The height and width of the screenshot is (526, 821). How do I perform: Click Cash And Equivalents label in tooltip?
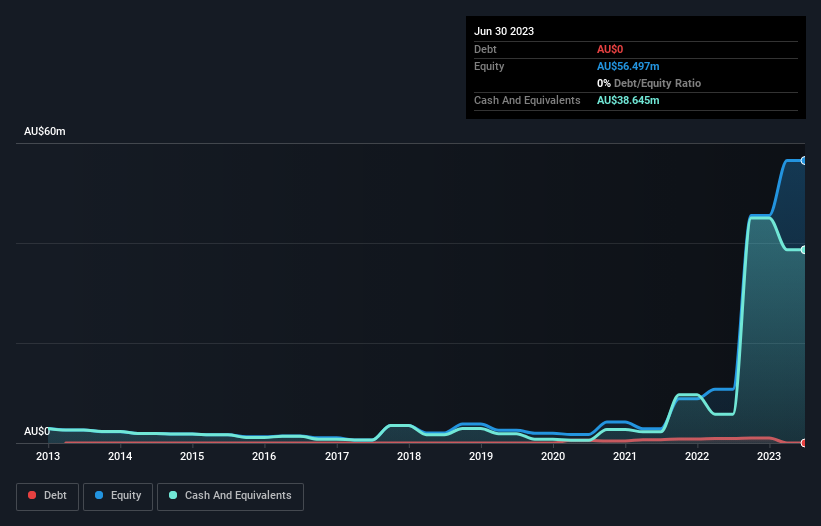pos(527,100)
